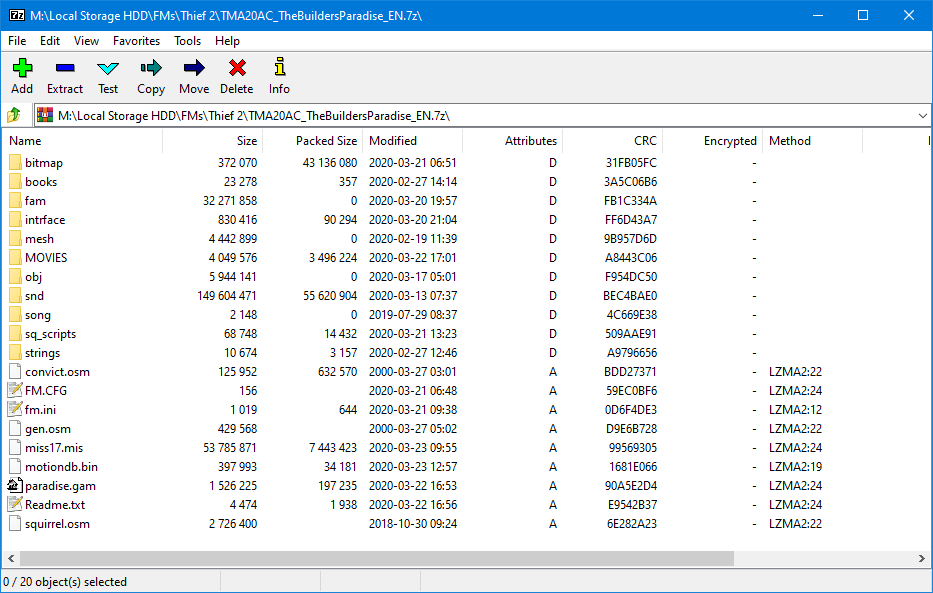Viewport: 933px width, 593px height.
Task: Sort by the Method column header
Action: 812,141
